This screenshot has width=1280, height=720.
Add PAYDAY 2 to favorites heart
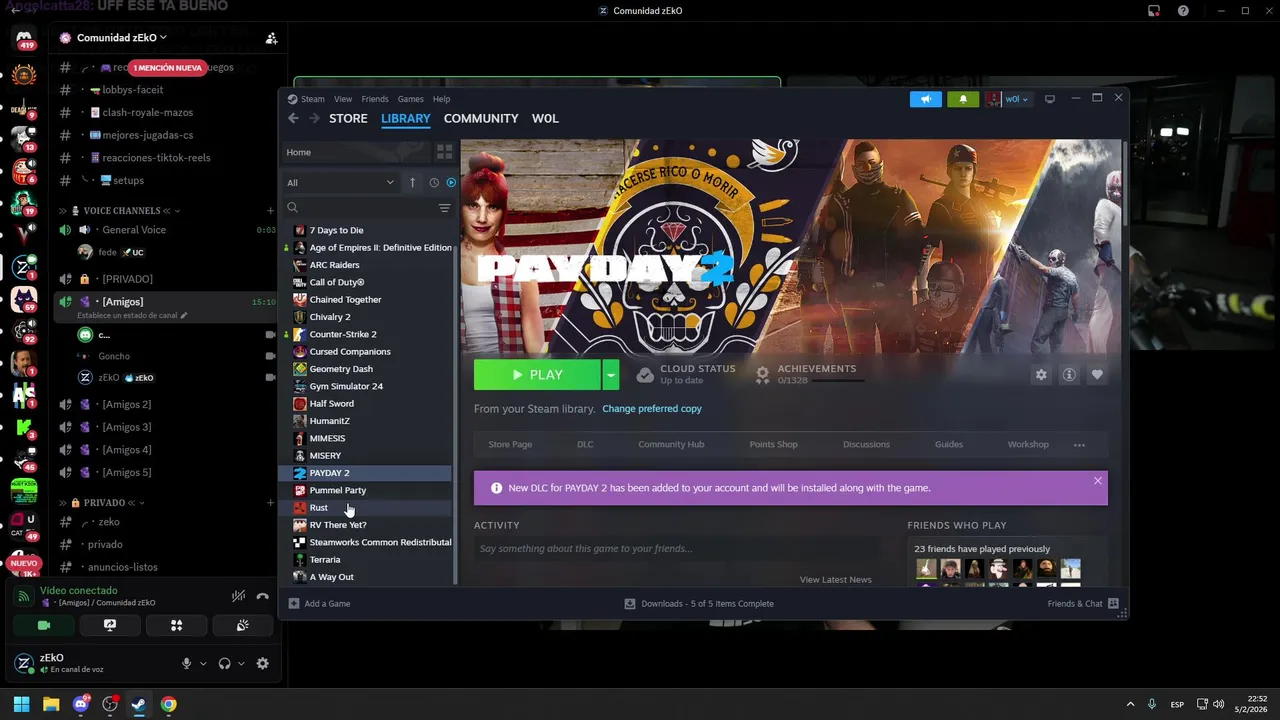(1097, 375)
